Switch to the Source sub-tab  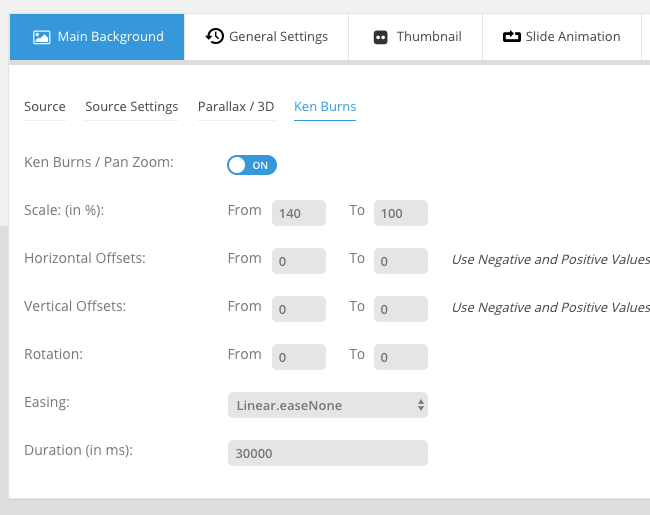click(45, 107)
